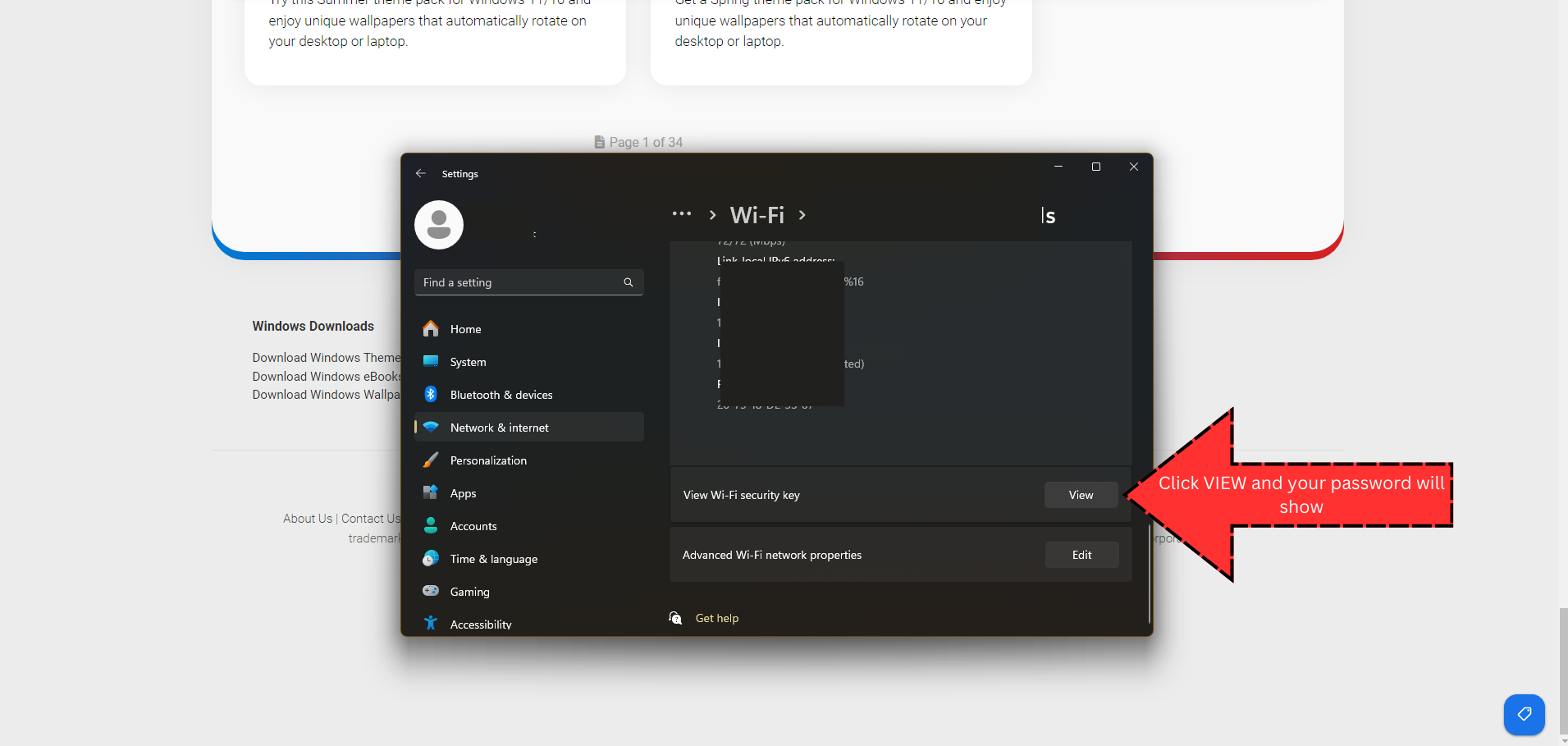
Task: Open Download Windows Wallpapers link
Action: pos(327,395)
